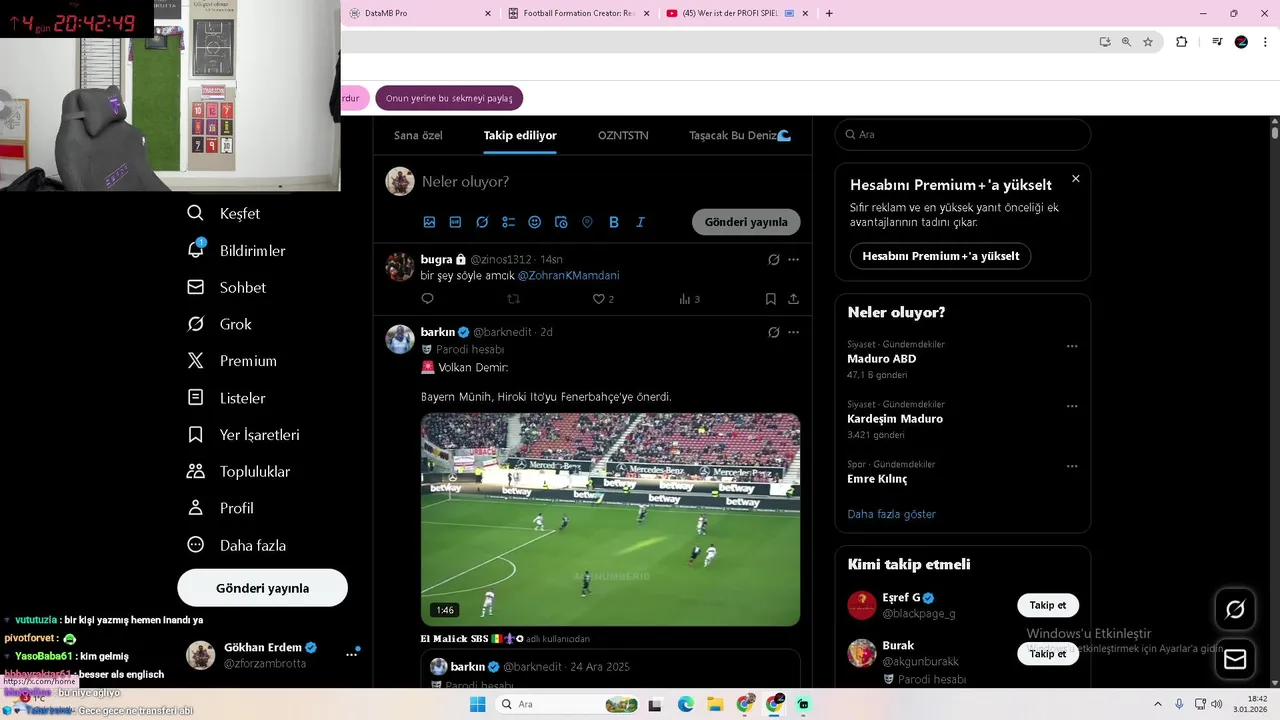Screen dimensions: 1280x720
Task: Open options for Kardeşim Maduro trend
Action: [1072, 407]
